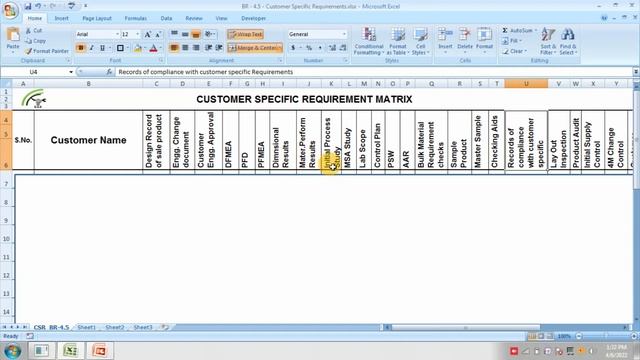640x360 pixels.
Task: Toggle middle vertical alignment
Action: (x=185, y=34)
